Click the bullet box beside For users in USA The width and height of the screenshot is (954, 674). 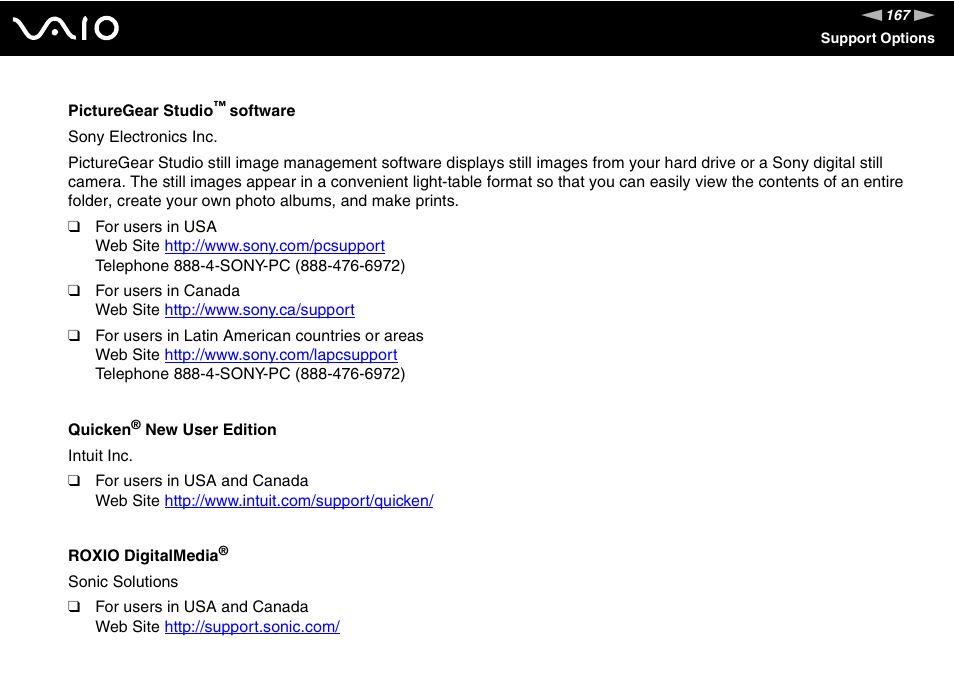tap(74, 227)
